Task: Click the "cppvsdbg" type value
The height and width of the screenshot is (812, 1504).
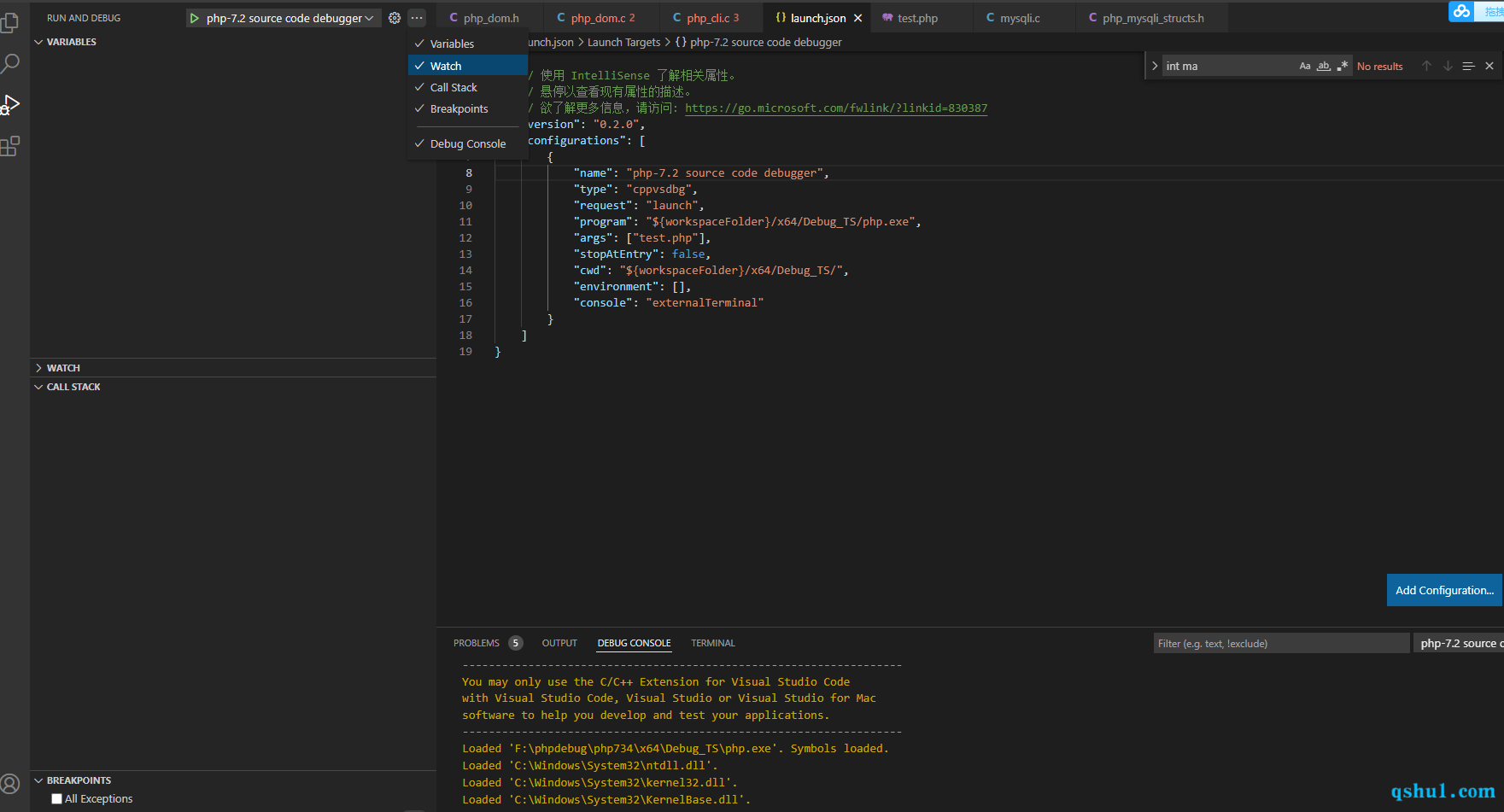Action: click(x=658, y=189)
